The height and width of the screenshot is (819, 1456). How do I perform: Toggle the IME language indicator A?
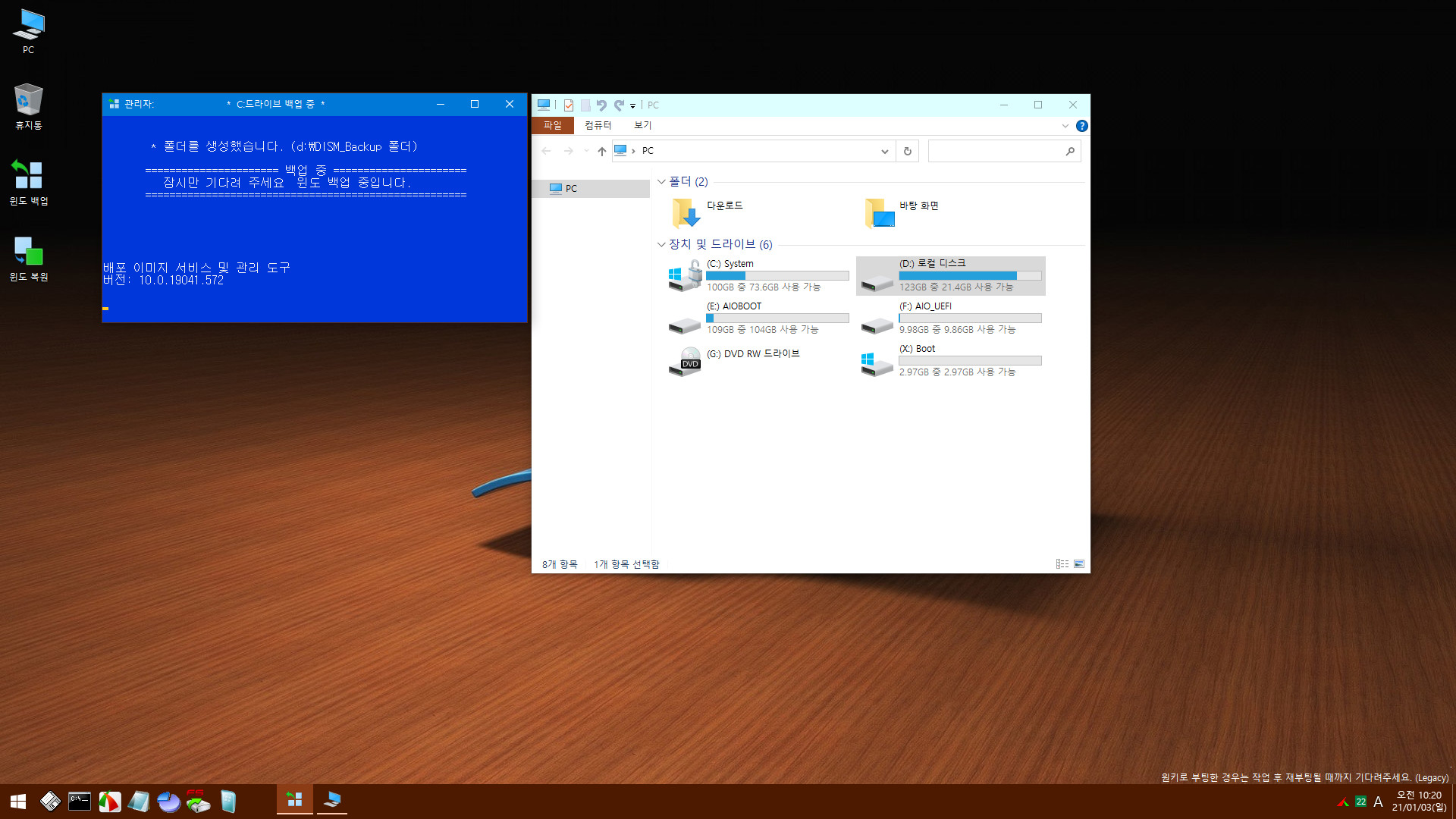(1378, 802)
